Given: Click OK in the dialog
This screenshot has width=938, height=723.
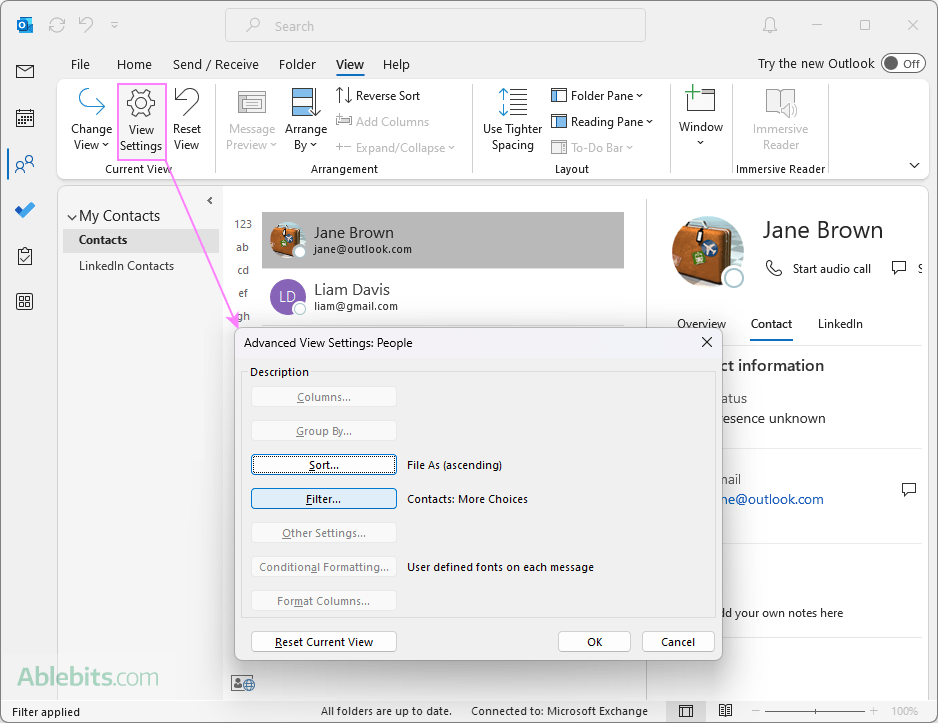Looking at the screenshot, I should 595,642.
